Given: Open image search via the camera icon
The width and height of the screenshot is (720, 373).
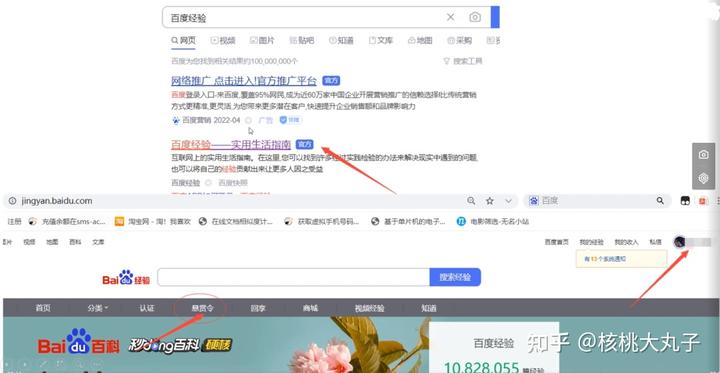Looking at the screenshot, I should point(475,17).
